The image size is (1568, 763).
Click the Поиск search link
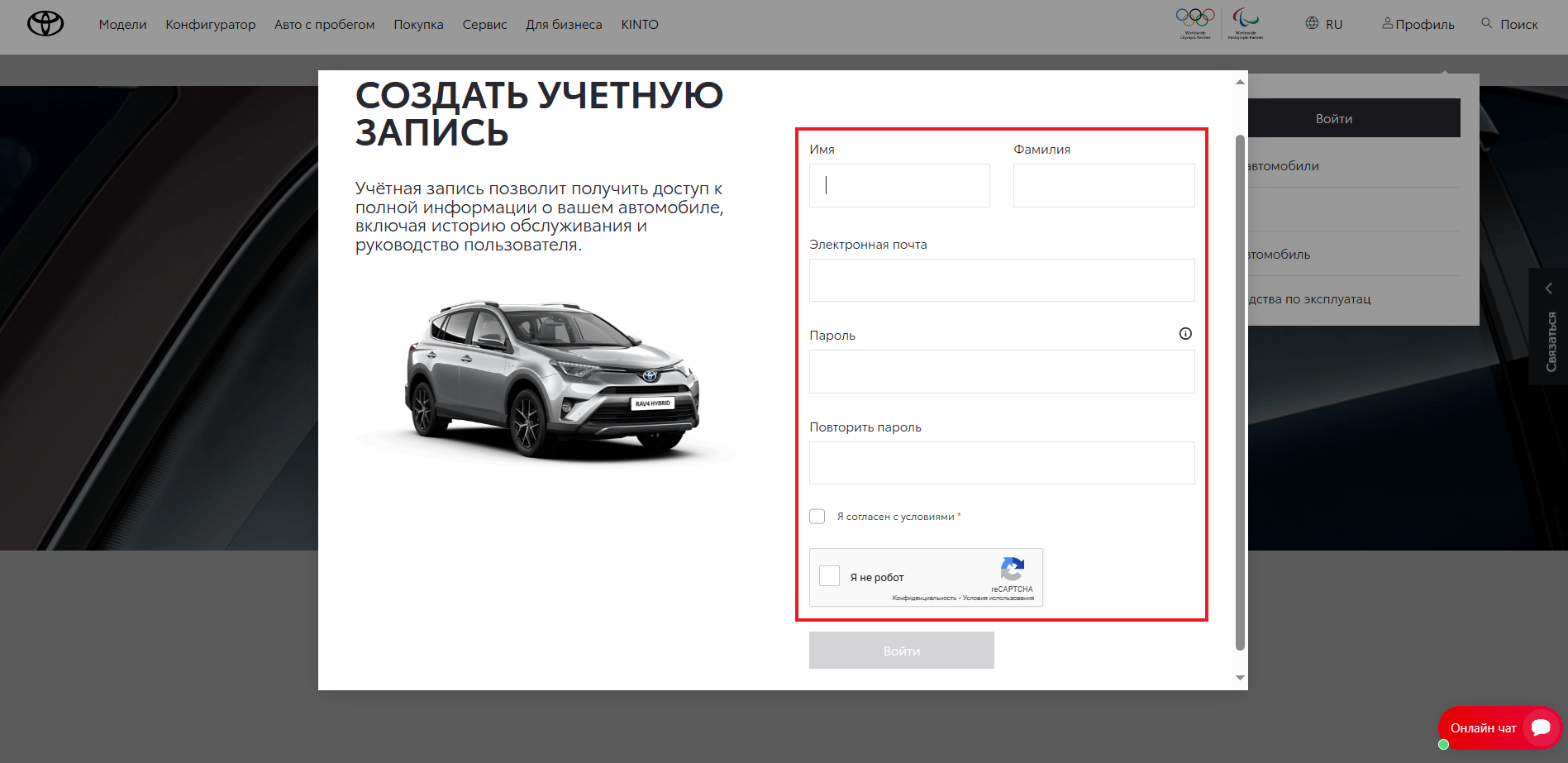click(x=1519, y=25)
